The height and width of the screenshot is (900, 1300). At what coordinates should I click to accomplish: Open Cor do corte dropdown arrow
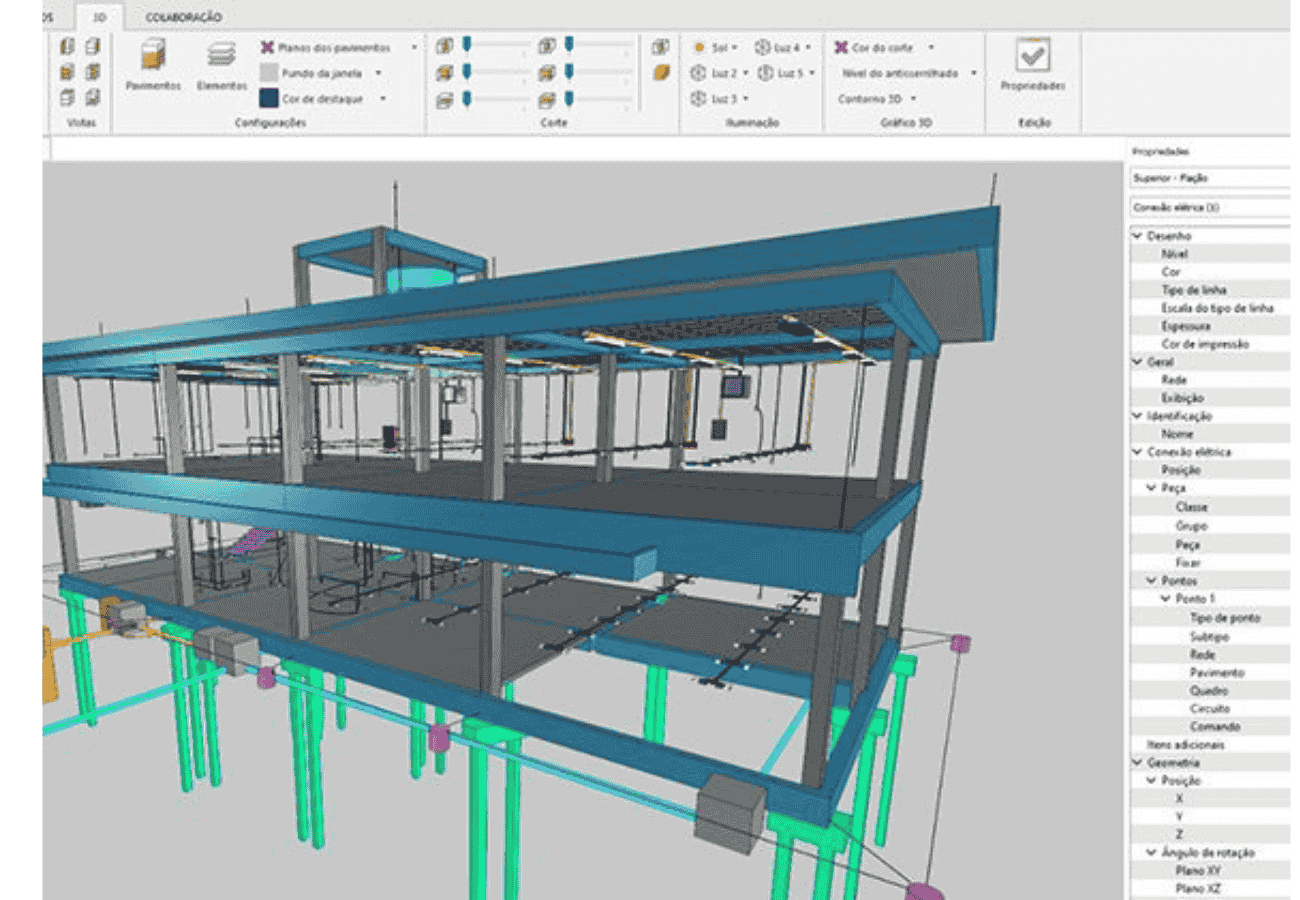(x=931, y=47)
